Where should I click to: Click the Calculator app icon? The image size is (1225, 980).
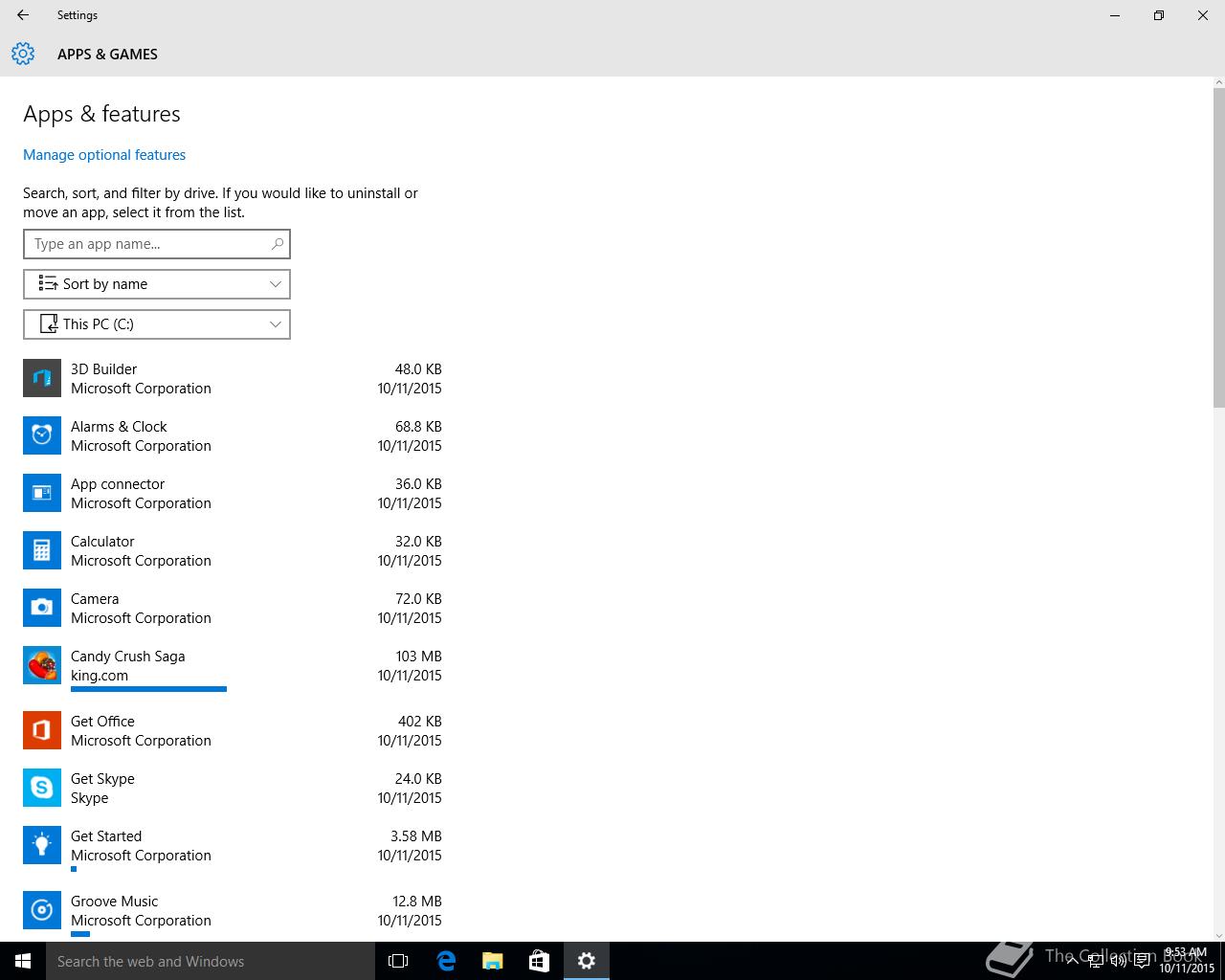click(x=42, y=550)
